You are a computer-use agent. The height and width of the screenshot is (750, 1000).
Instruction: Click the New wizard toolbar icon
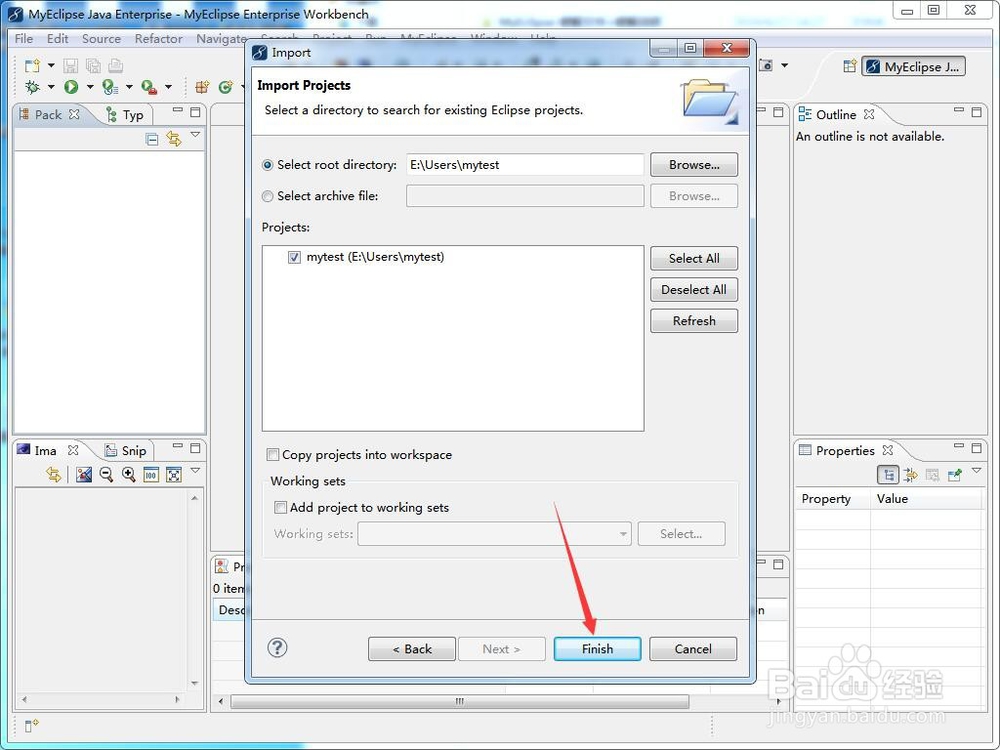click(32, 66)
